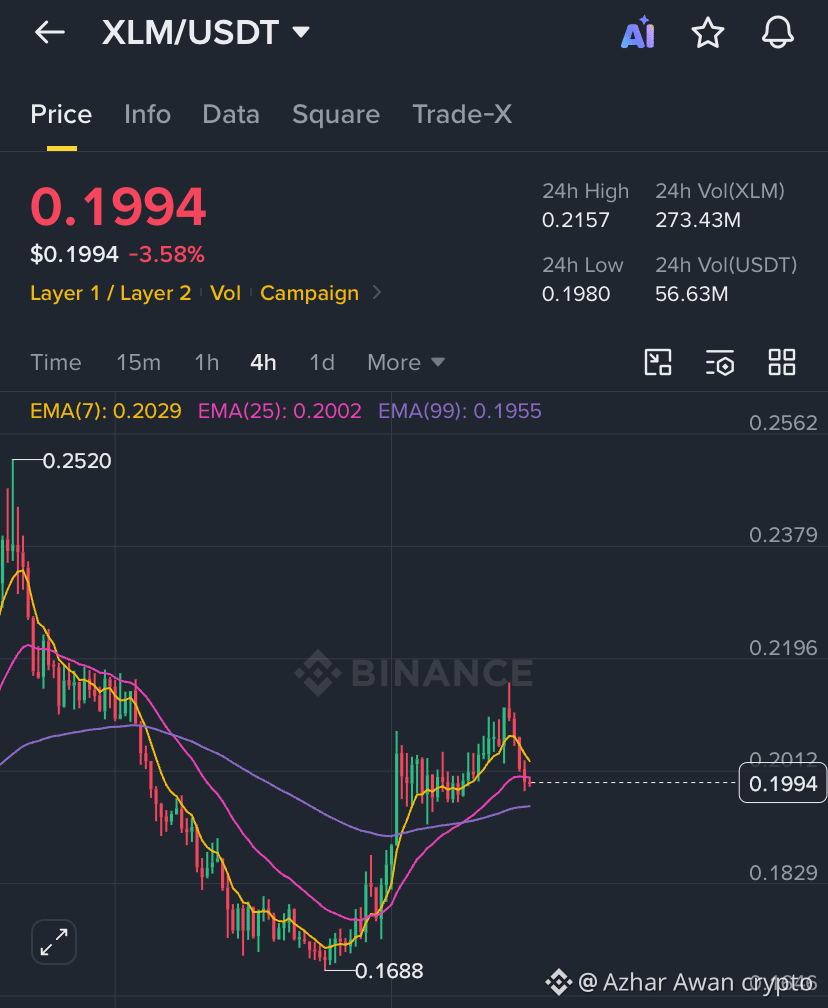This screenshot has width=828, height=1008.
Task: Switch to the Data tab
Action: (231, 114)
